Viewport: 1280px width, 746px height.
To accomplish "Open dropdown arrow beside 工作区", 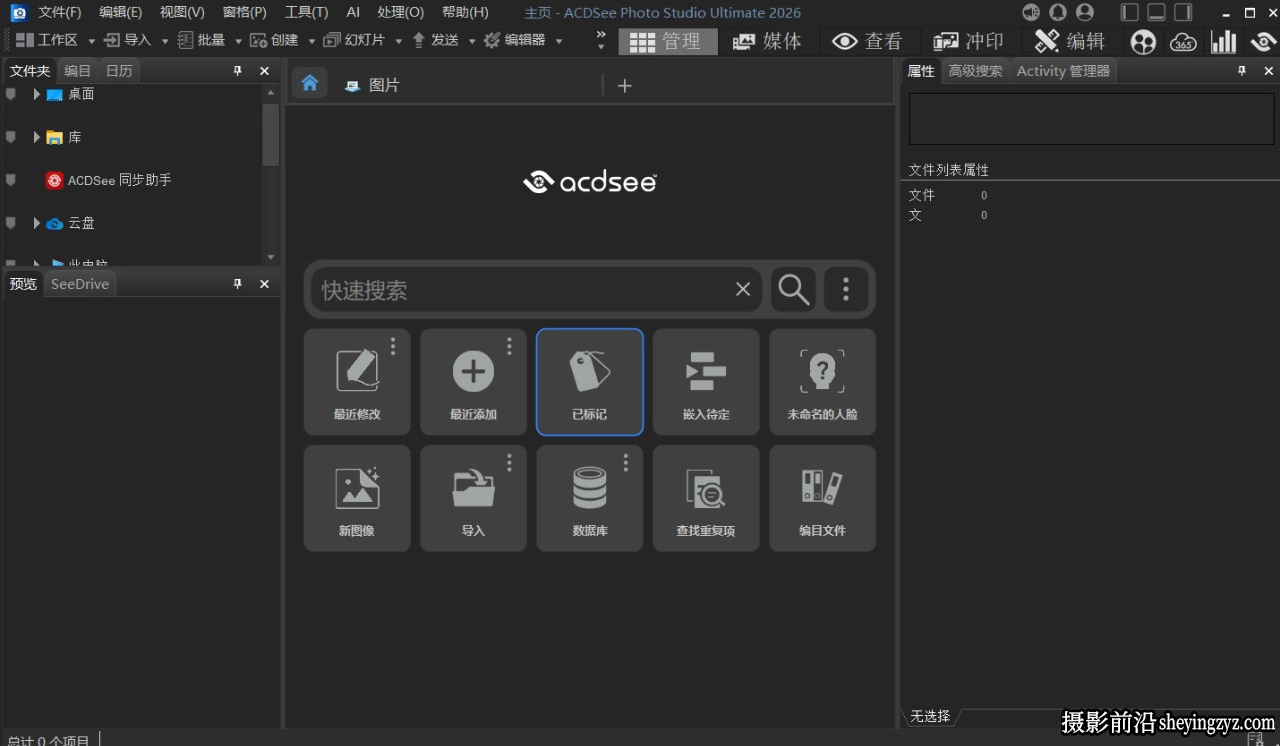I will [91, 41].
